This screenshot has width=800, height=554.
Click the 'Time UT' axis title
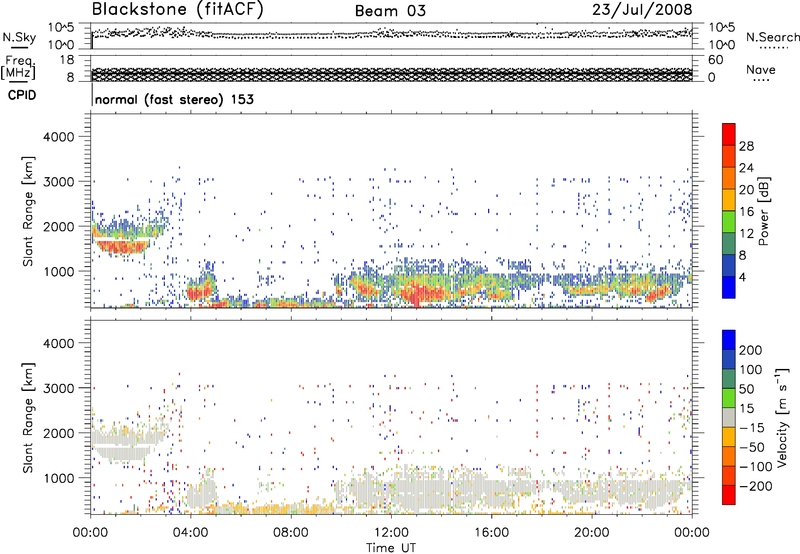tap(391, 548)
